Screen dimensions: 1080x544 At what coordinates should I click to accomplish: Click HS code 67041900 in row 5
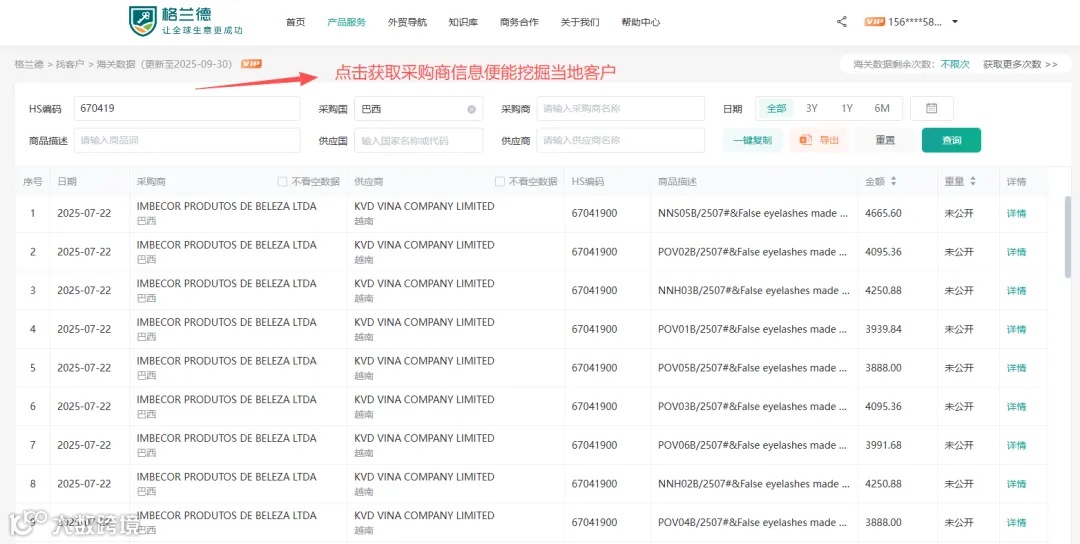[594, 368]
